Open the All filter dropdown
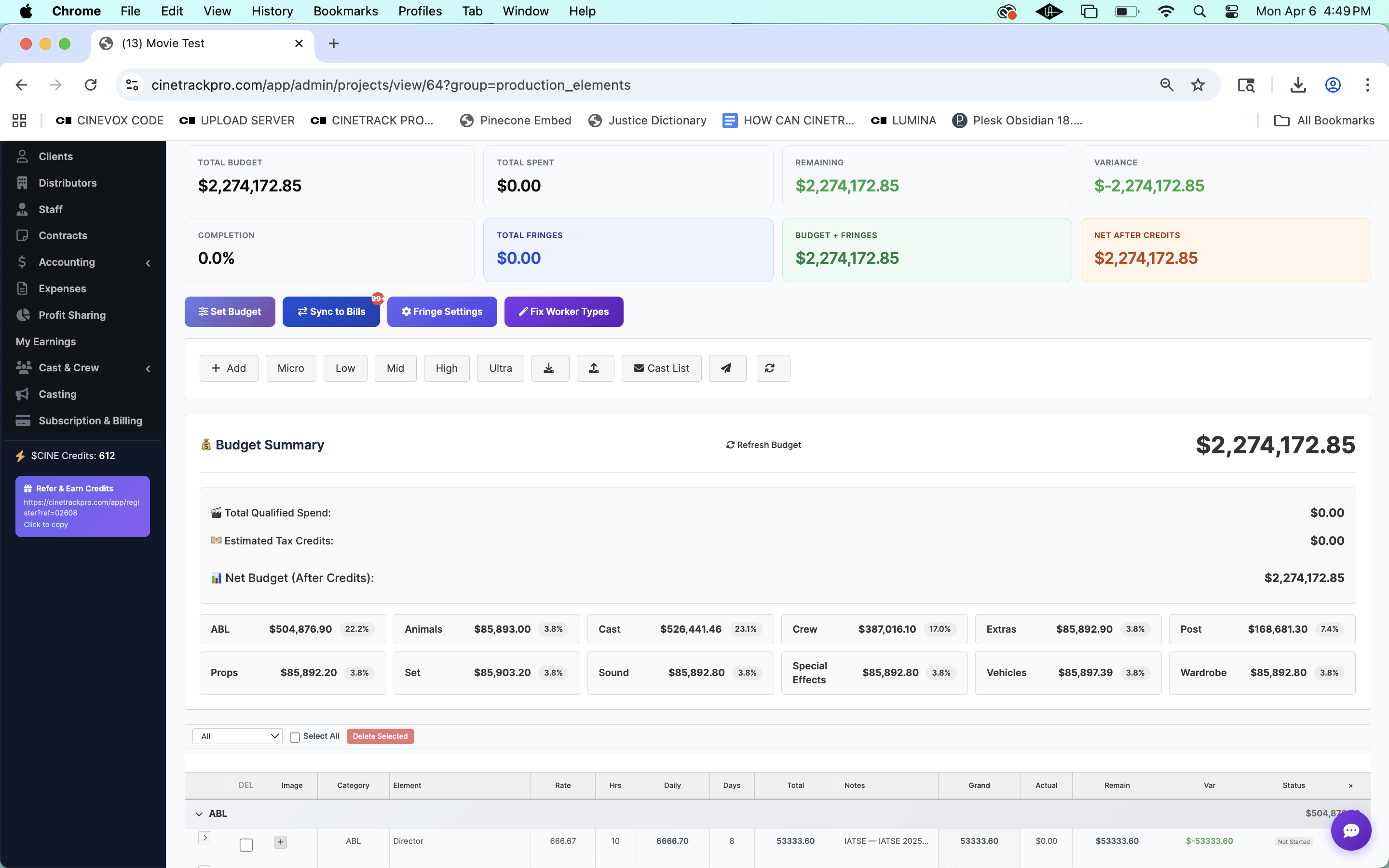The image size is (1389, 868). (238, 736)
